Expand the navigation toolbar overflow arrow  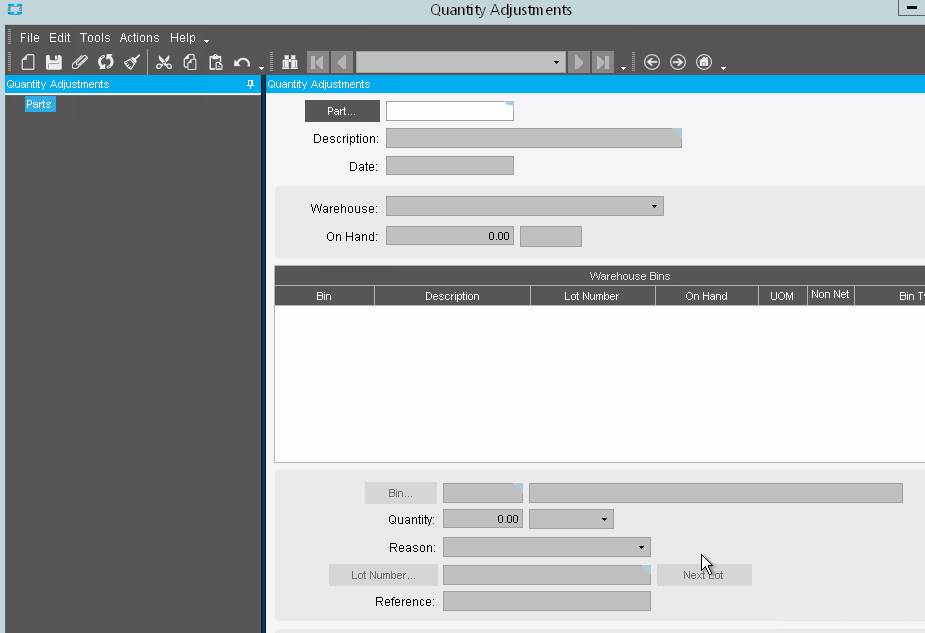(x=623, y=68)
